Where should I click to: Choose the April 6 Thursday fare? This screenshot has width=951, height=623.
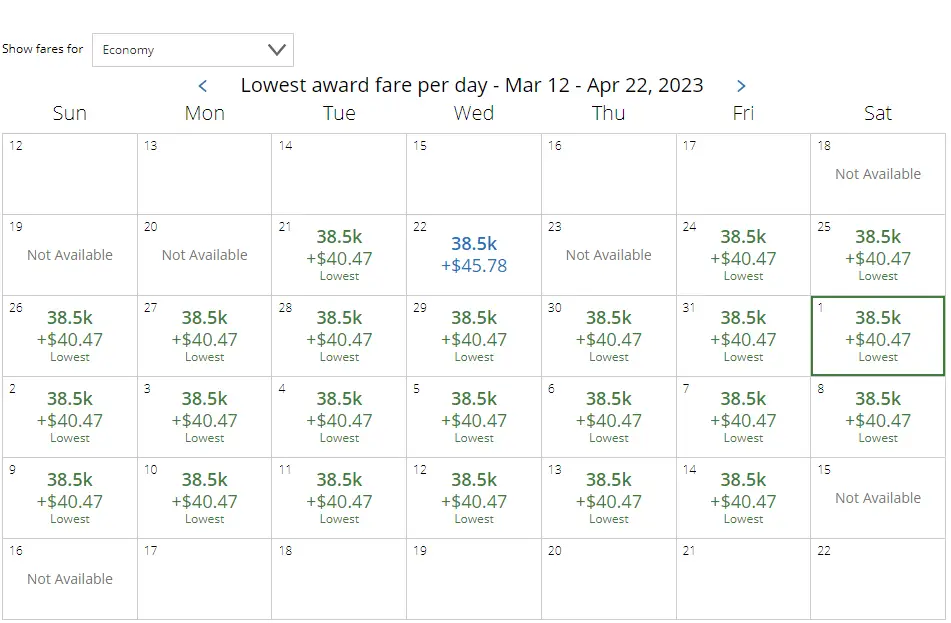608,417
